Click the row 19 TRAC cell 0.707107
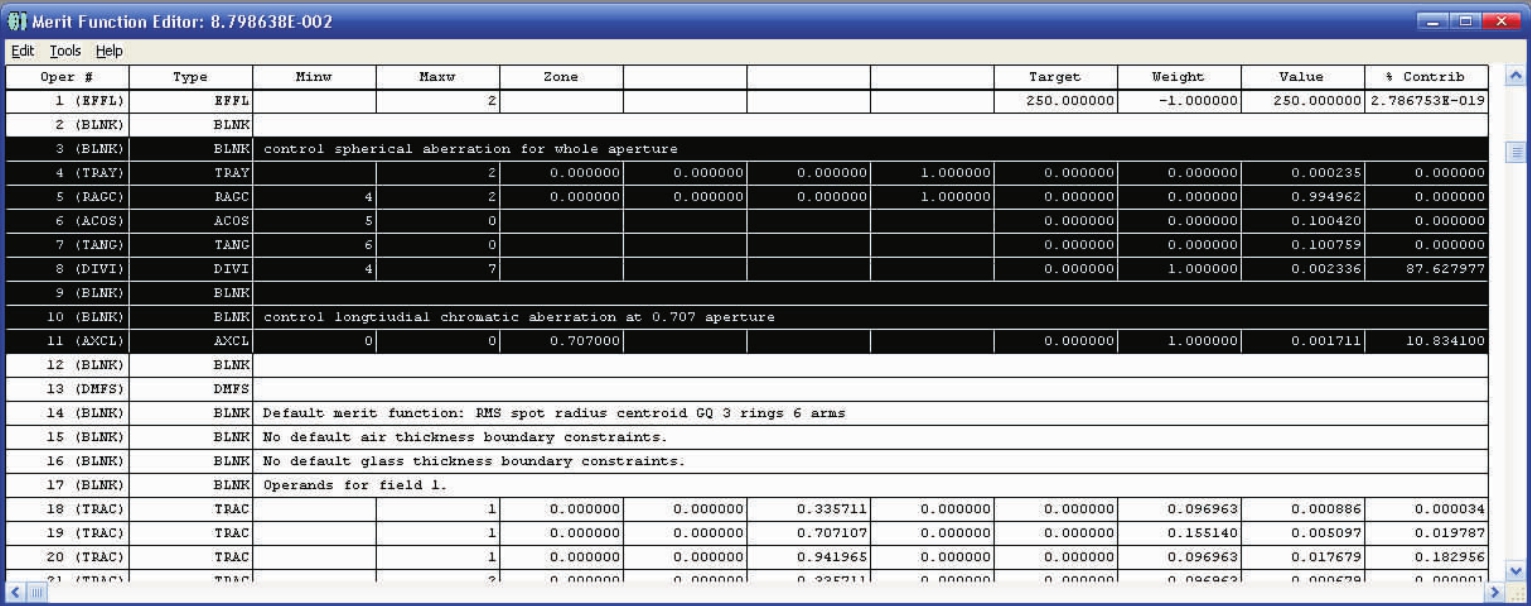The width and height of the screenshot is (1531, 606). (809, 533)
